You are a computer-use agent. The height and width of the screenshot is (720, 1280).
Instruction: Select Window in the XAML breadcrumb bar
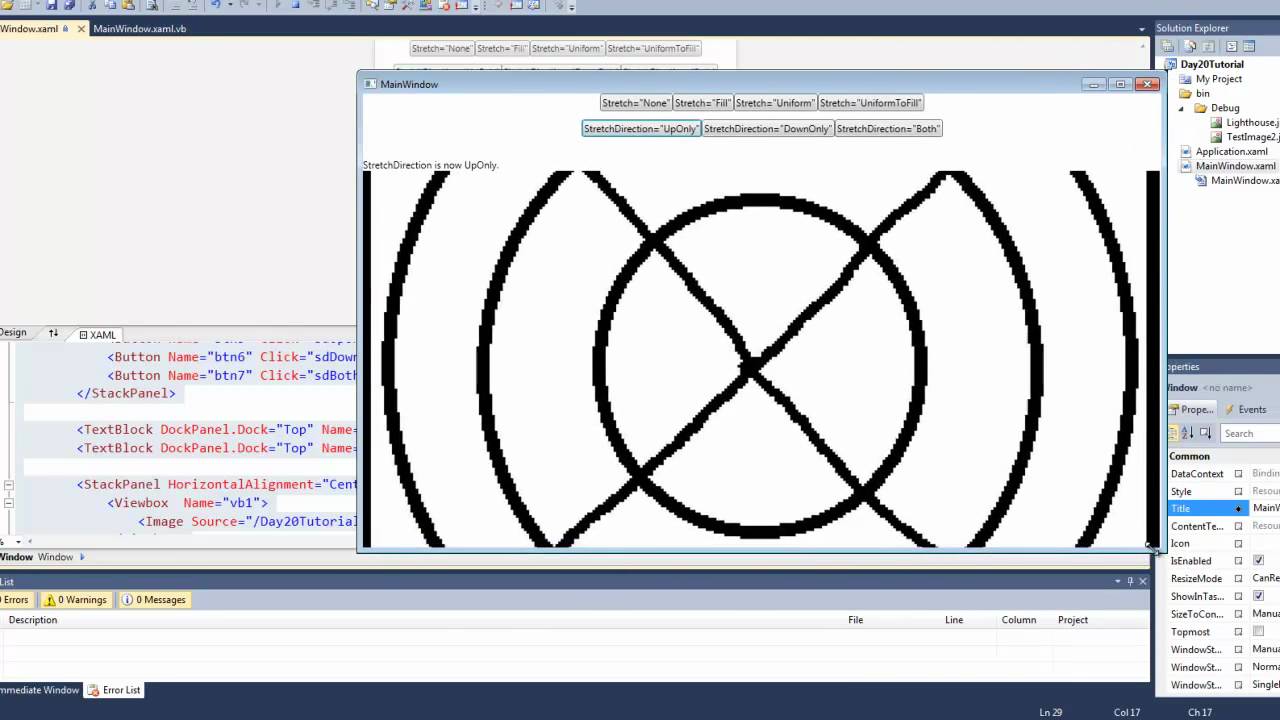pos(55,557)
